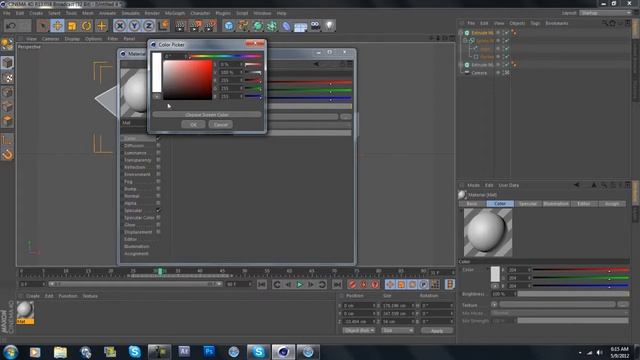Click the red-shaded saturation color field
640x360 pixels.
coord(188,80)
